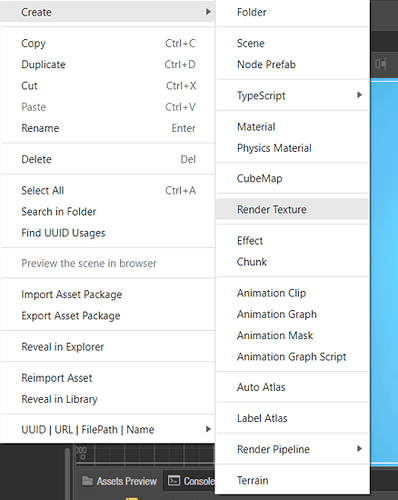
Task: Open UUID | URL | FilePath | Name entry
Action: point(107,429)
